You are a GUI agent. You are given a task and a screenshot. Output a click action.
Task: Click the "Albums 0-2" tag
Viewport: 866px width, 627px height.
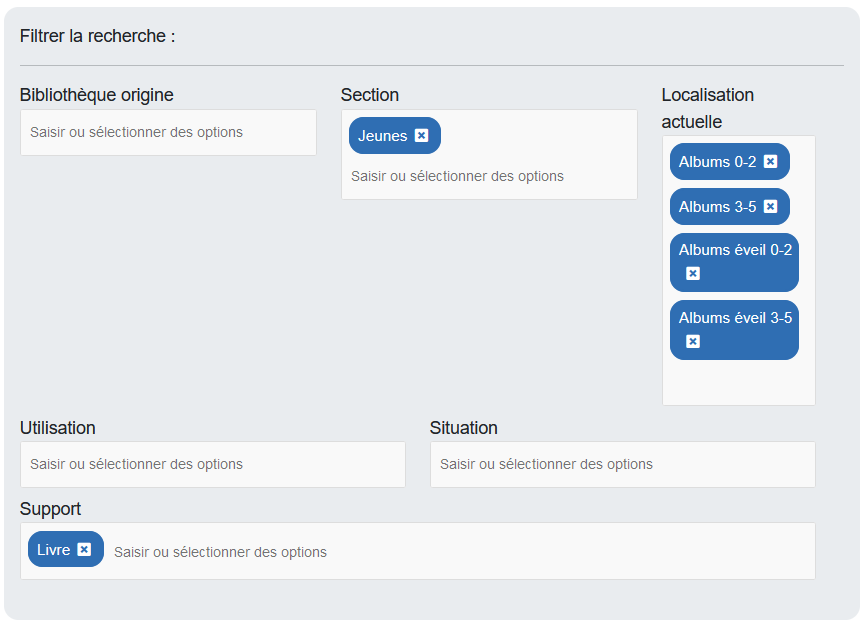(x=721, y=161)
